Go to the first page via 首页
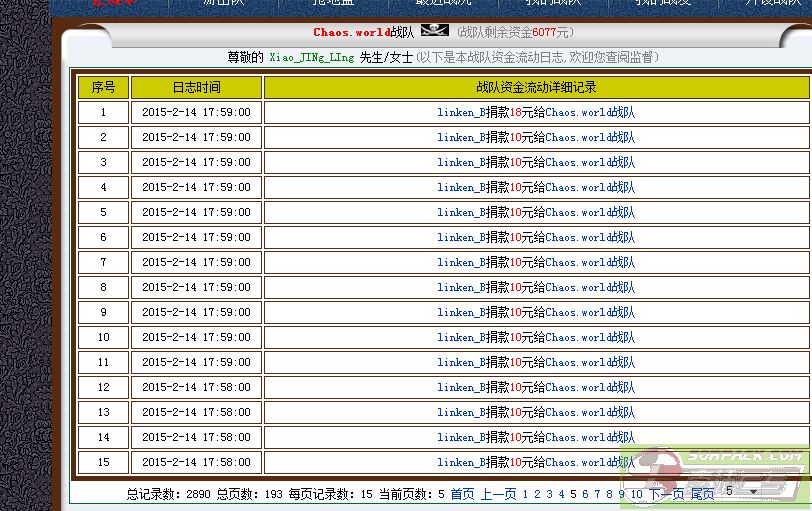The width and height of the screenshot is (812, 511). coord(462,494)
